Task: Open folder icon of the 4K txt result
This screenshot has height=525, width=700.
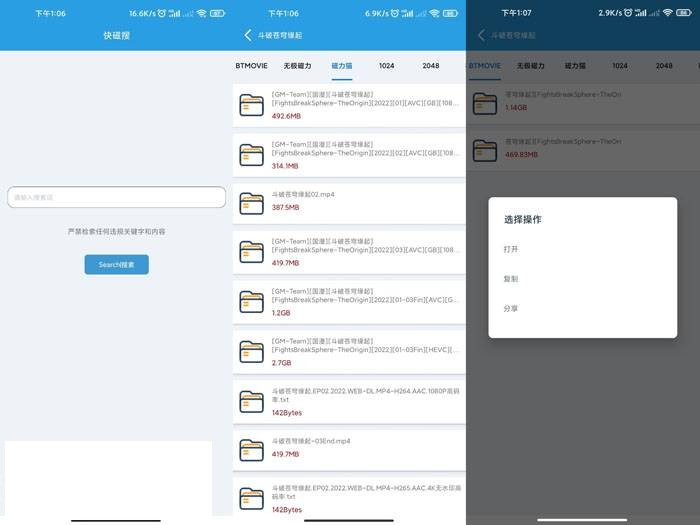Action: tap(251, 498)
